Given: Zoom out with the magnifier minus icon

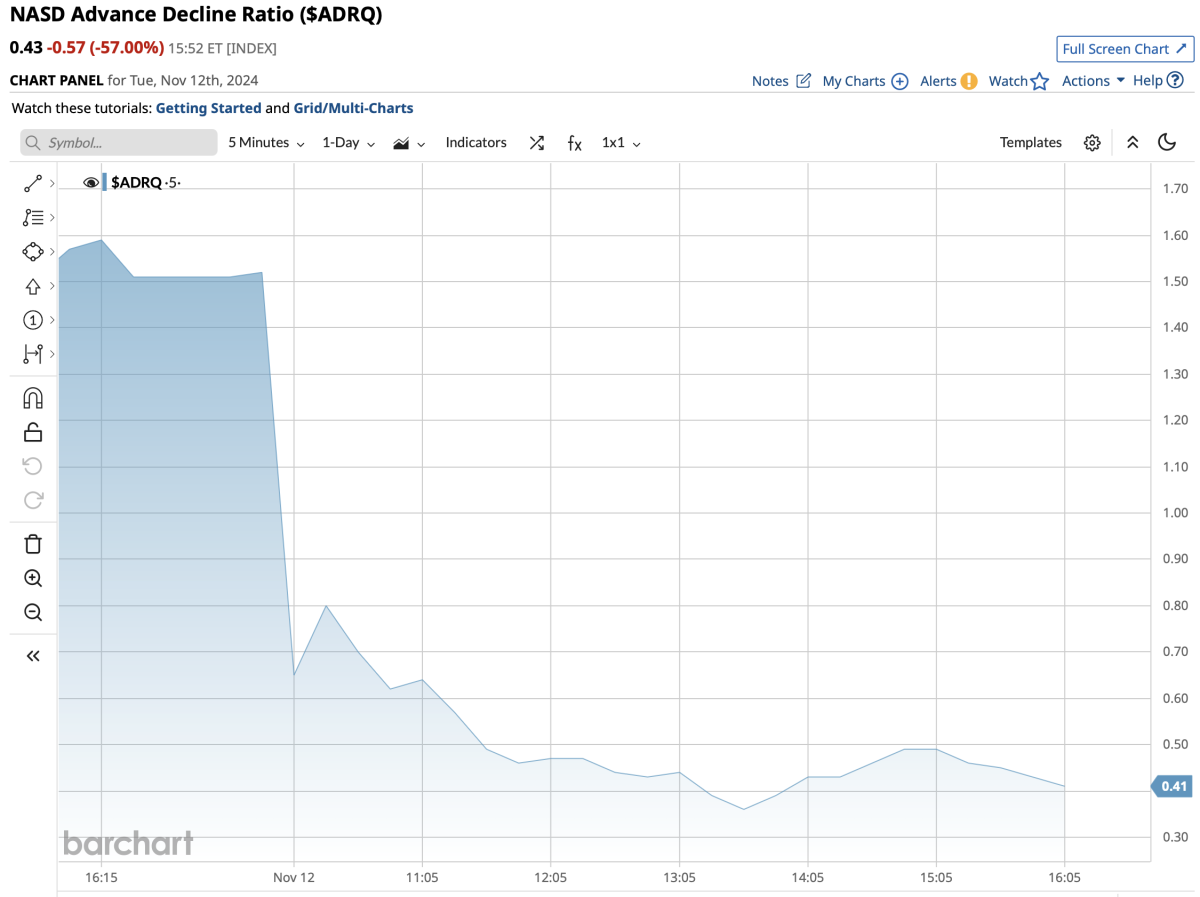Looking at the screenshot, I should [x=32, y=612].
